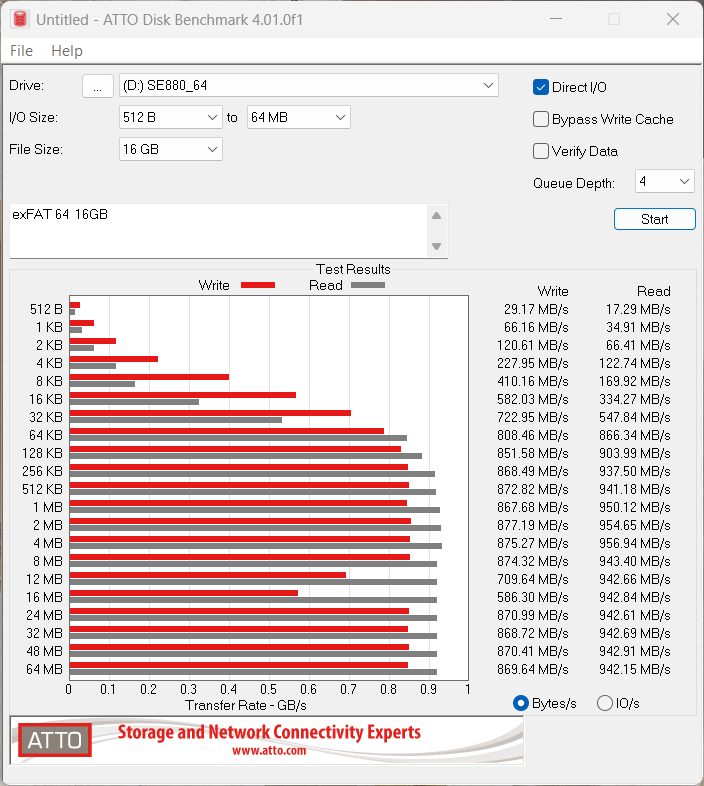Open the maximum I/O Size 64 MB dropdown
This screenshot has height=786, width=704.
pyautogui.click(x=298, y=117)
